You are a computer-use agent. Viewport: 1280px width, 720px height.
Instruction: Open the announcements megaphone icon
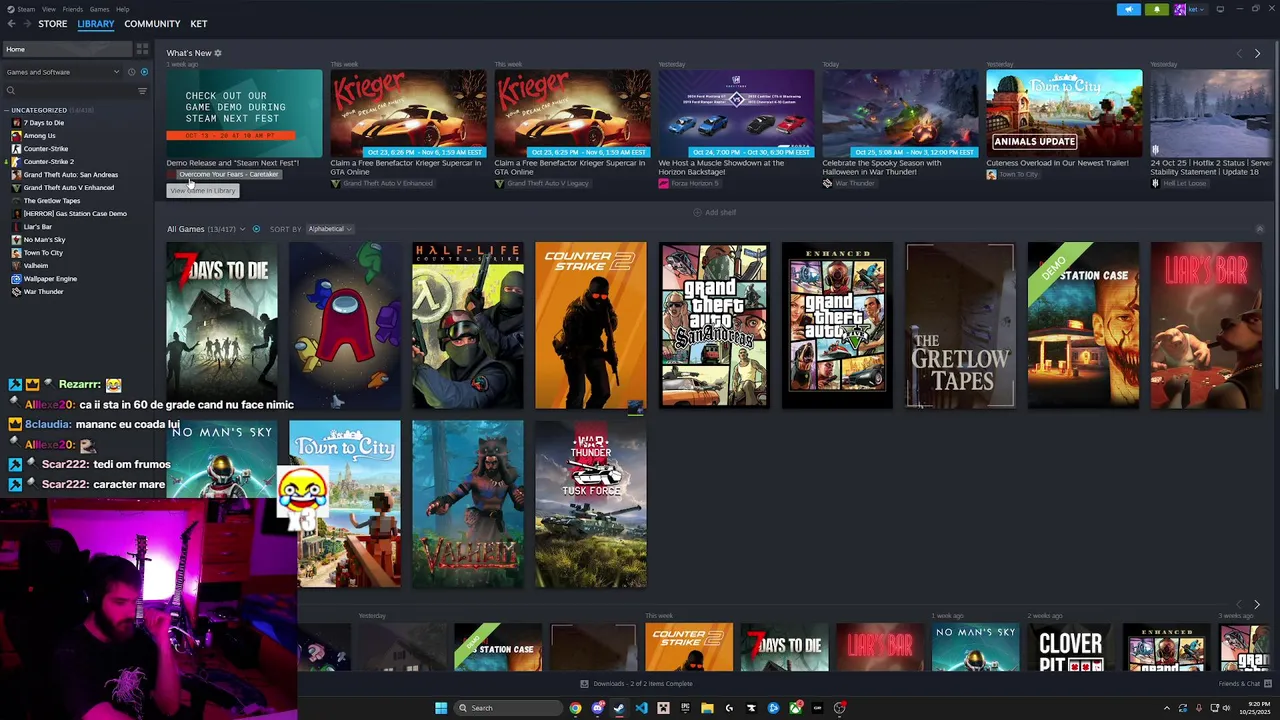pyautogui.click(x=1128, y=9)
